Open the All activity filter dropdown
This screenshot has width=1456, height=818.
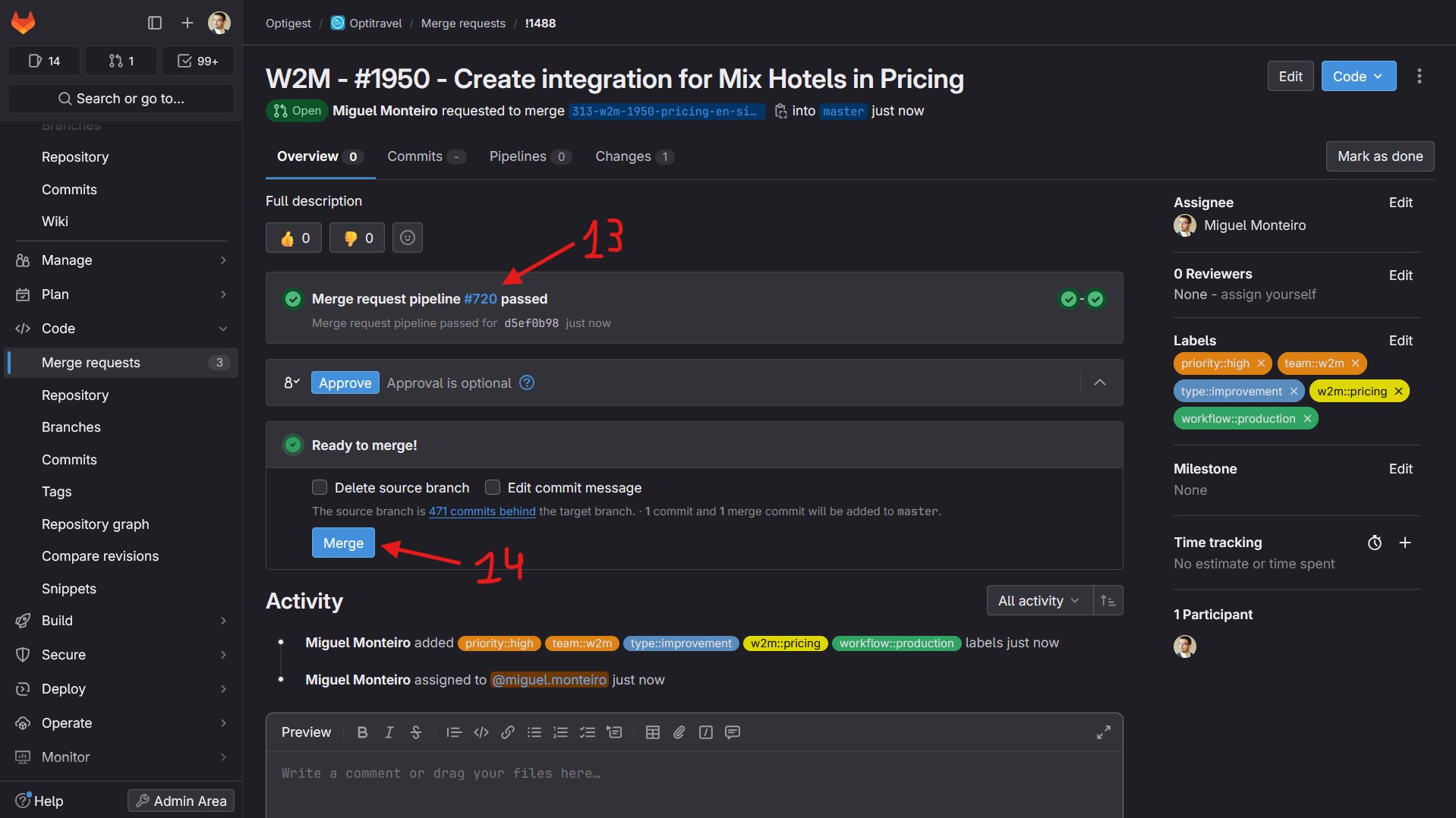pyautogui.click(x=1038, y=601)
